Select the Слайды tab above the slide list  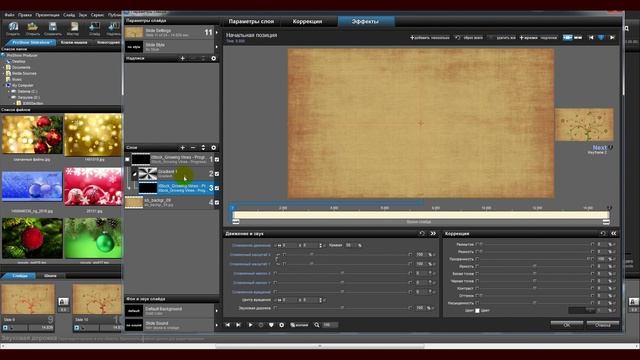(x=19, y=276)
